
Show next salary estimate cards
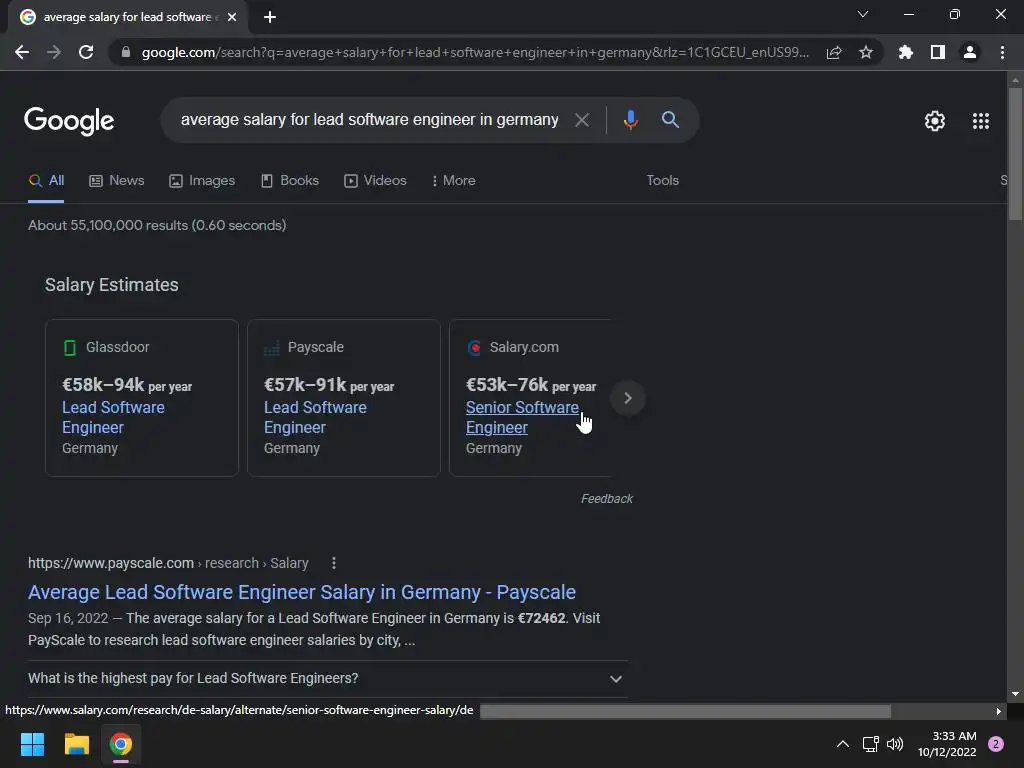pyautogui.click(x=628, y=398)
